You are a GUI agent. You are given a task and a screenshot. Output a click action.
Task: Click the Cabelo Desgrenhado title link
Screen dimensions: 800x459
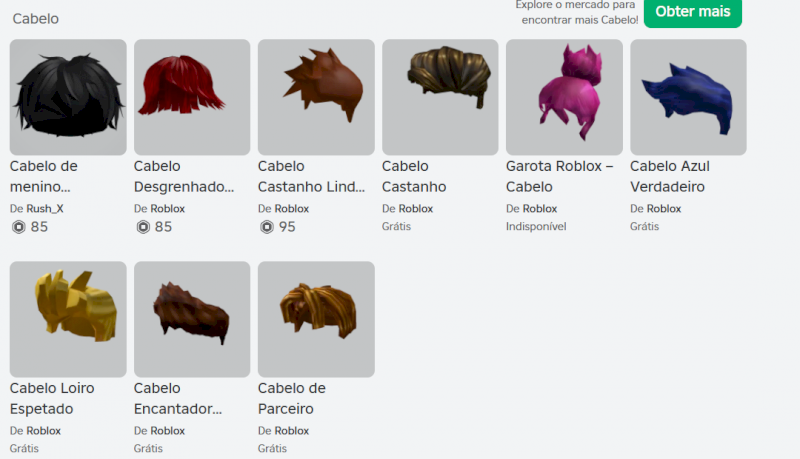pyautogui.click(x=184, y=176)
